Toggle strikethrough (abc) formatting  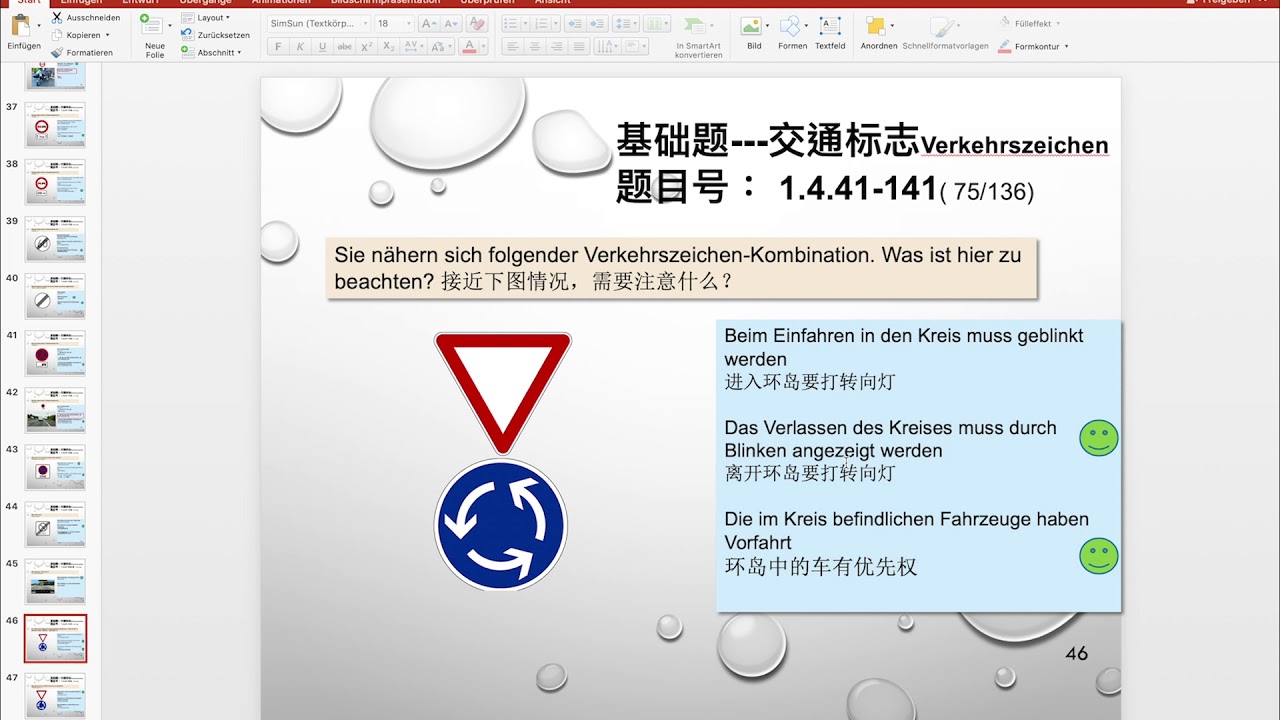[x=345, y=46]
